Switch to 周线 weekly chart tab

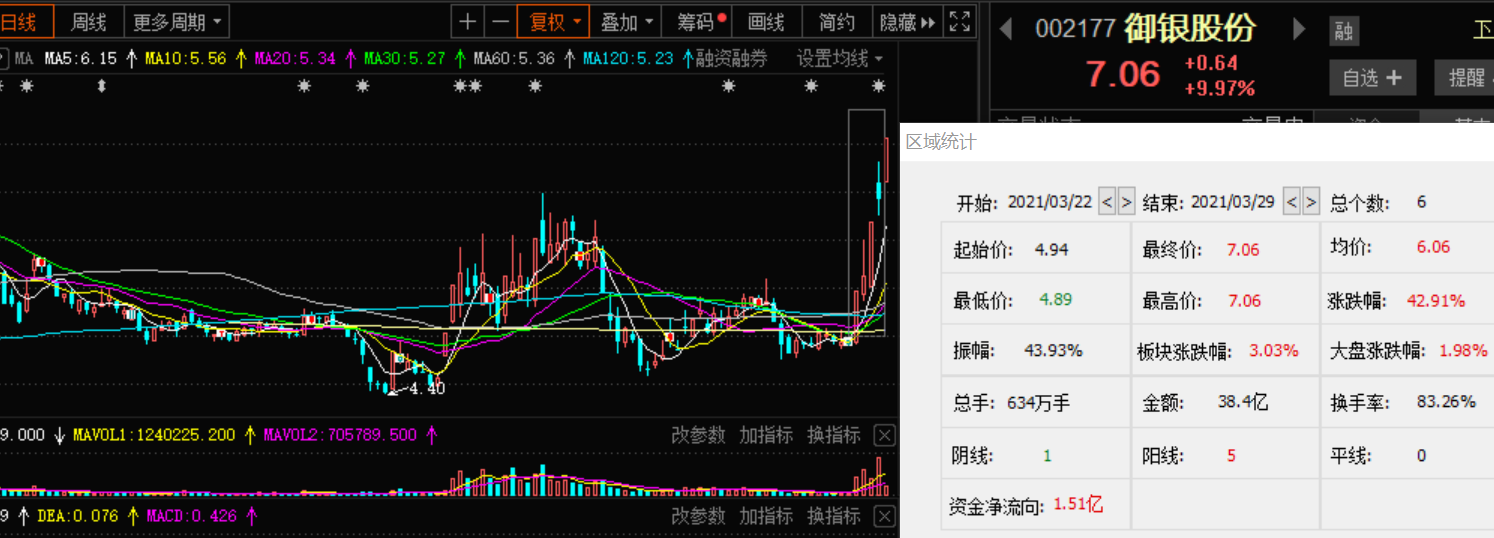(x=88, y=21)
